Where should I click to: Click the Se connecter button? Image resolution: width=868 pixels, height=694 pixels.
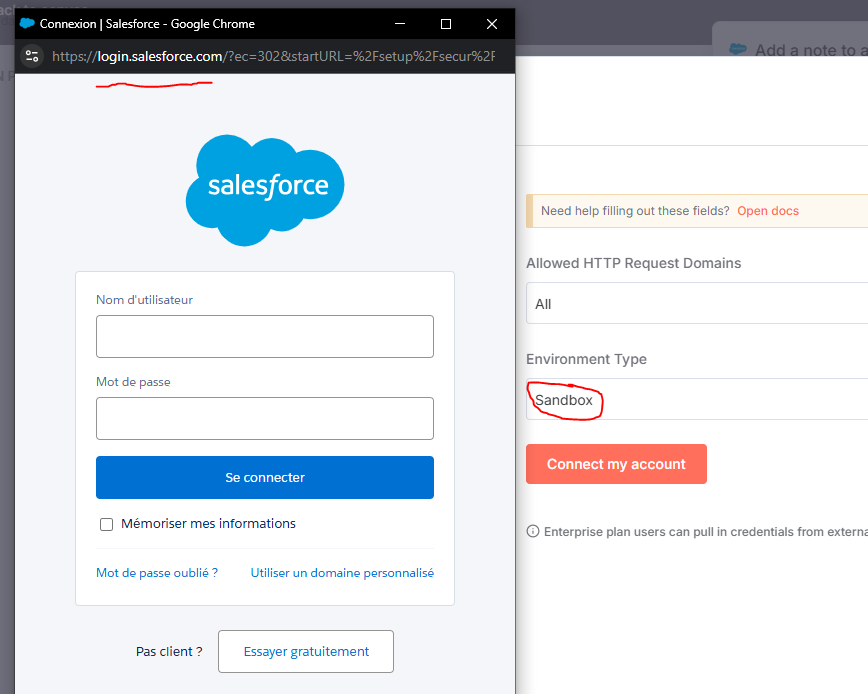265,478
